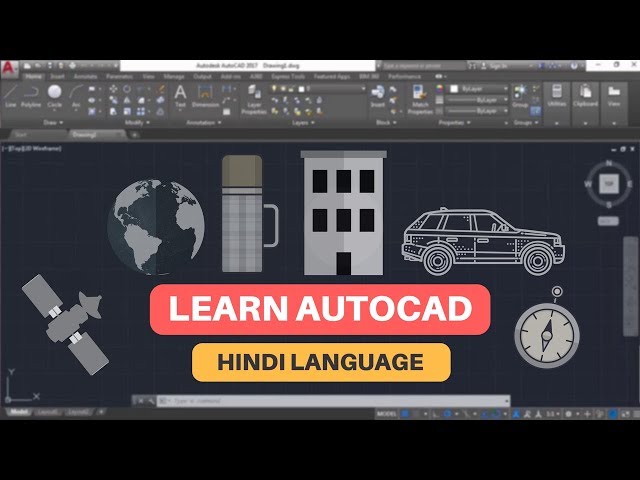Viewport: 640px width, 480px height.
Task: Switch to the Parametric ribbon tab
Action: [120, 76]
